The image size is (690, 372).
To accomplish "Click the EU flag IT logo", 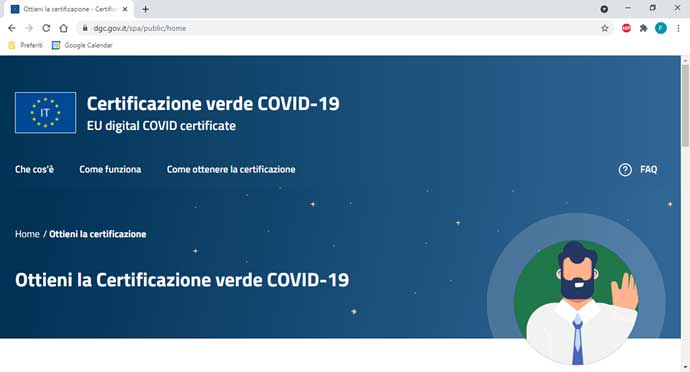I will [45, 113].
